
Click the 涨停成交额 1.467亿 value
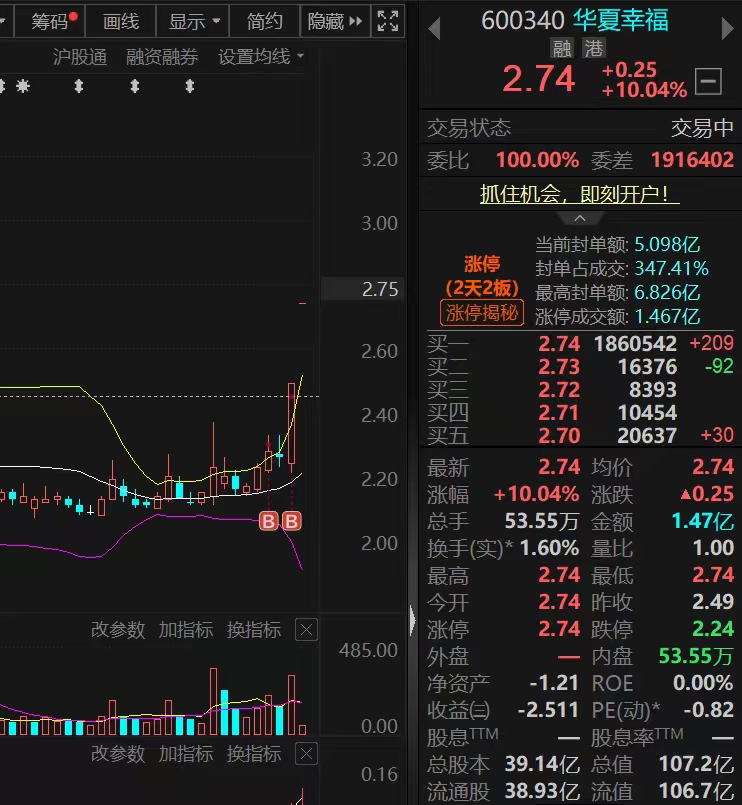coord(667,316)
